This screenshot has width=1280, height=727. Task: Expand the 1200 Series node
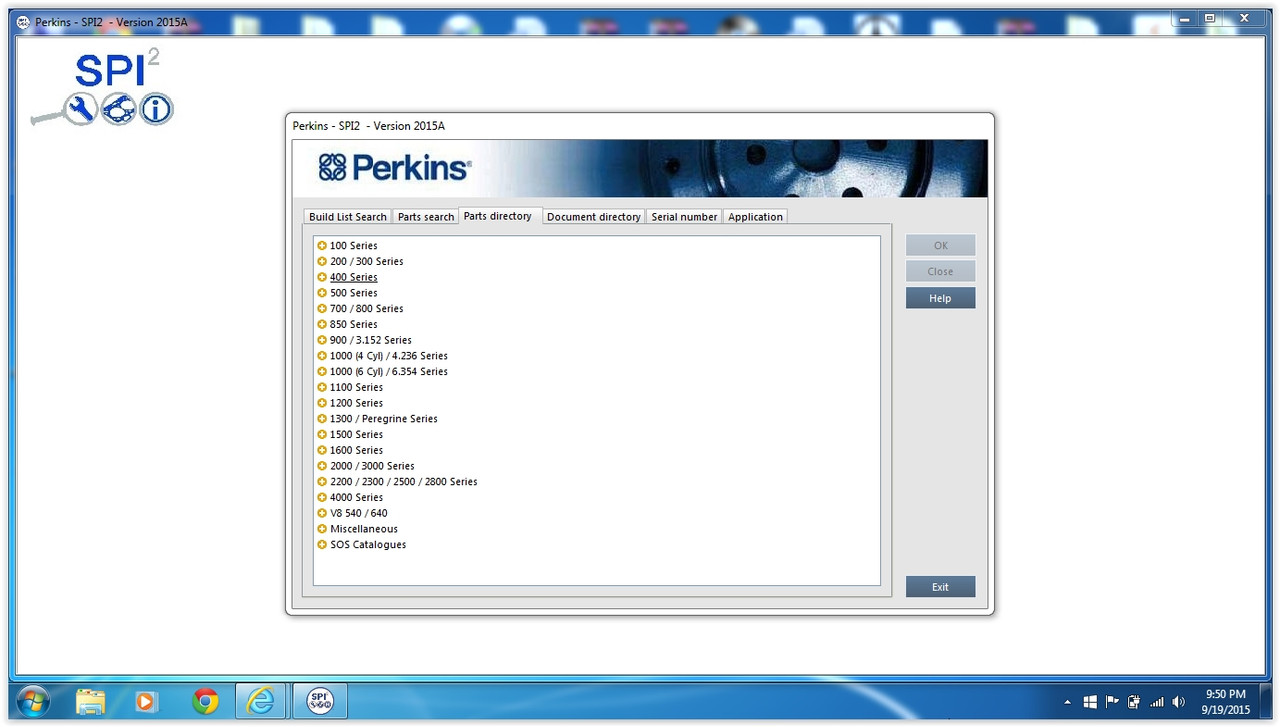322,403
